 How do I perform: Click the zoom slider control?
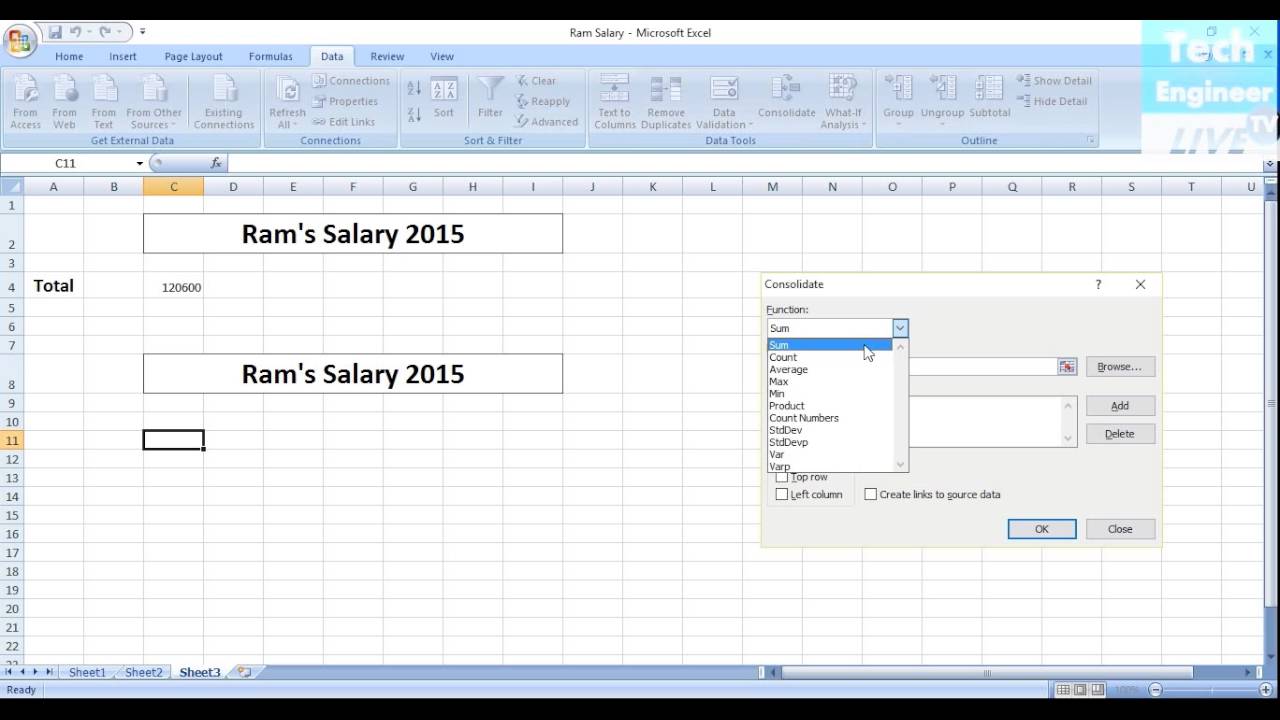click(x=1213, y=690)
